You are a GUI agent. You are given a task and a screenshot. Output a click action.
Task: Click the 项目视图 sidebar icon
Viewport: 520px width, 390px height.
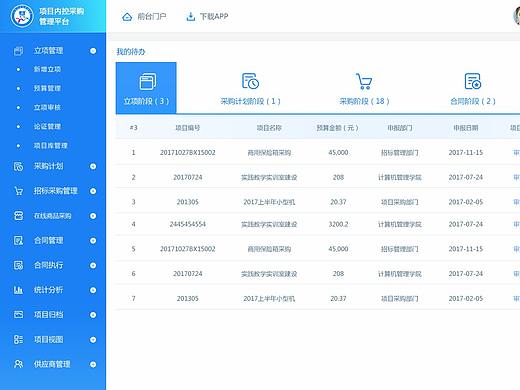[x=19, y=339]
